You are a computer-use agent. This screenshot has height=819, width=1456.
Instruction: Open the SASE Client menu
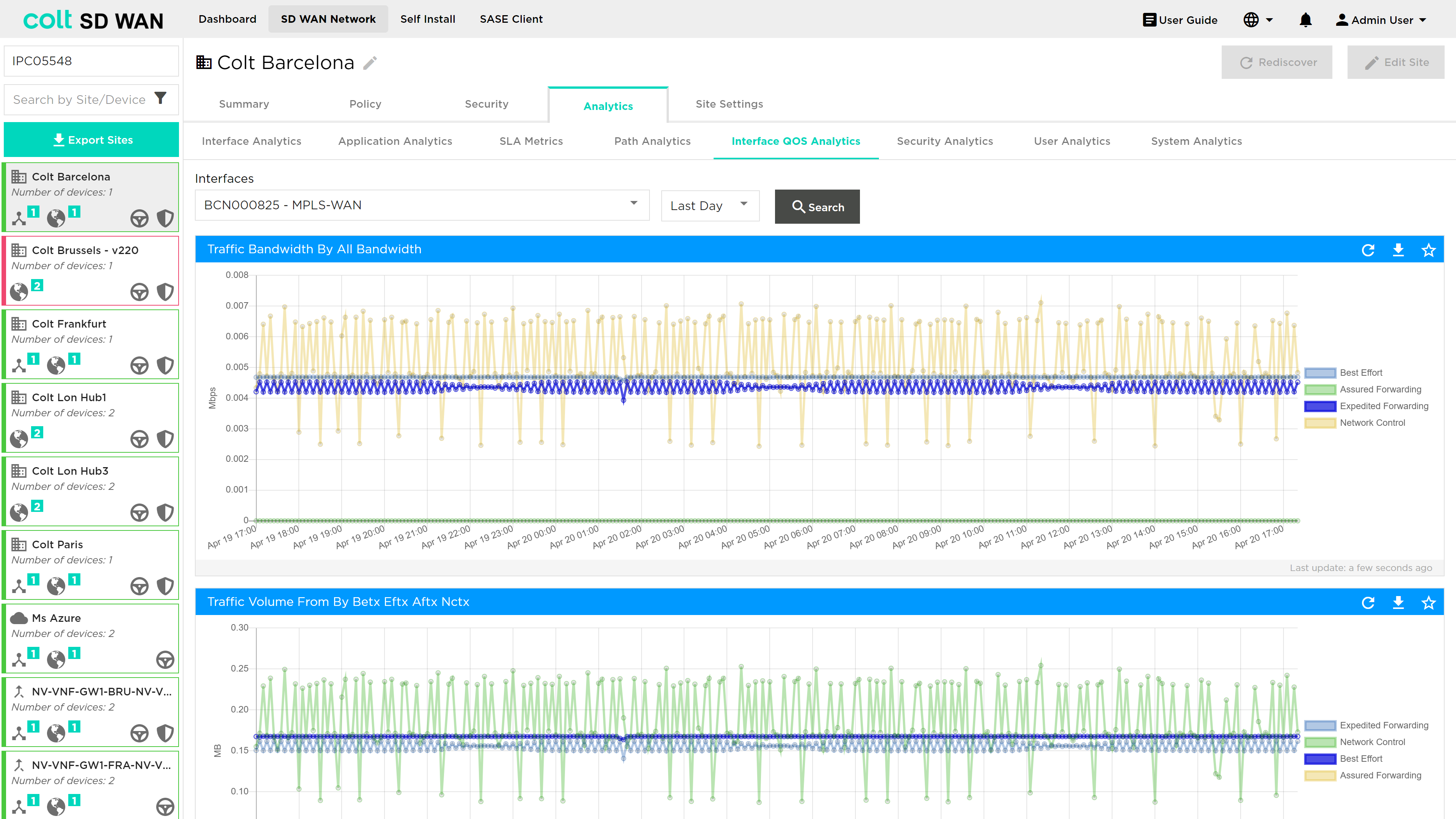pyautogui.click(x=511, y=19)
